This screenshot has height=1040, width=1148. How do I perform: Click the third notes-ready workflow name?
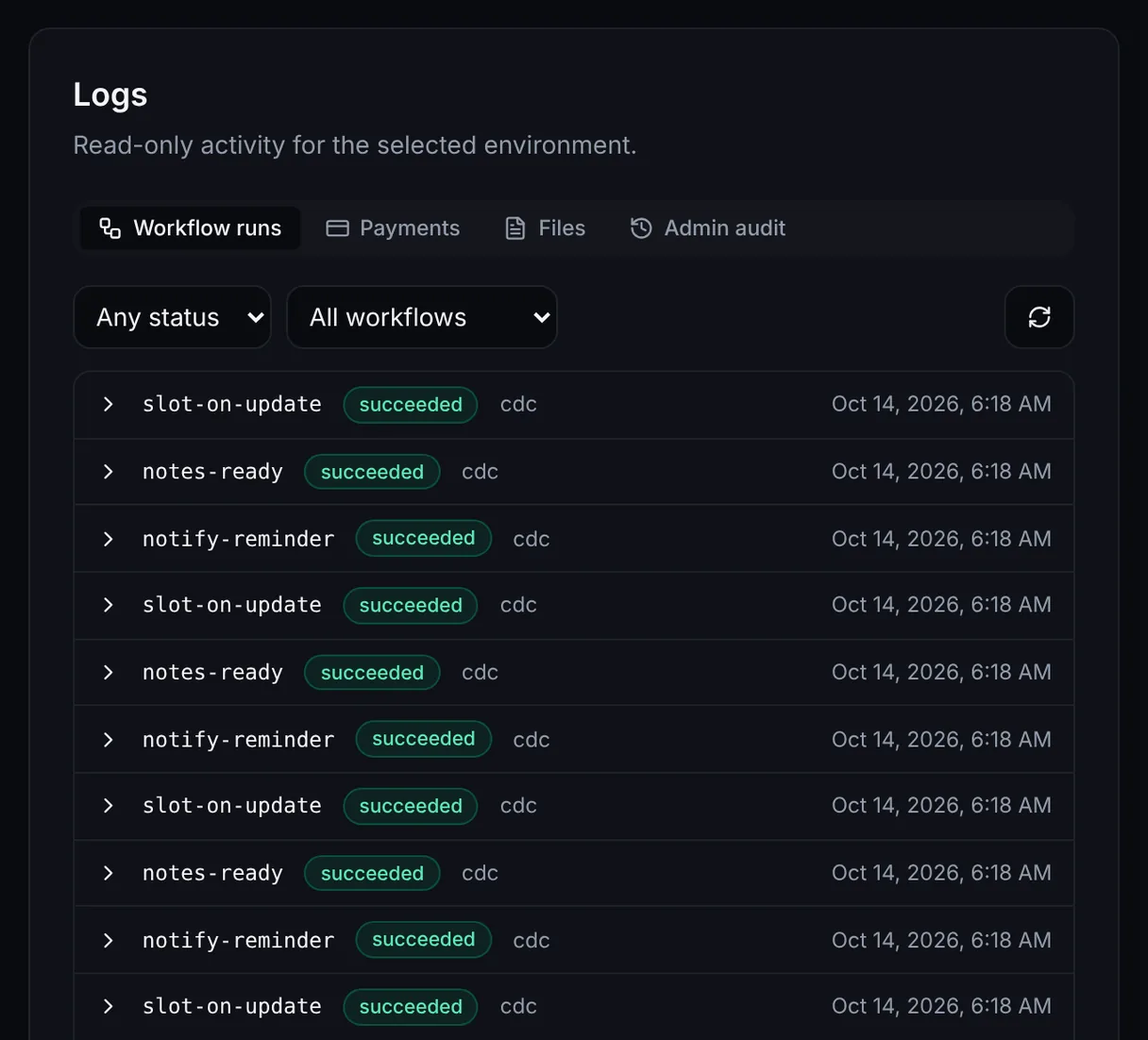(212, 873)
